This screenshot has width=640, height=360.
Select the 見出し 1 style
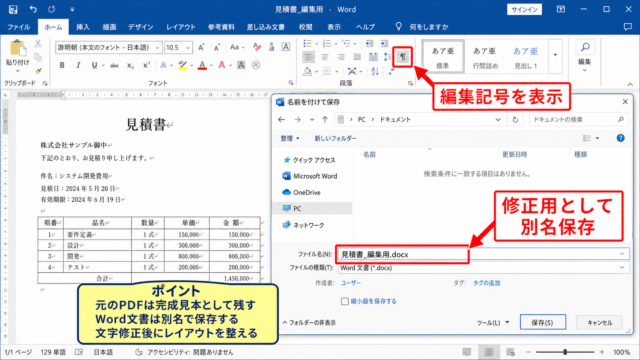coord(526,56)
